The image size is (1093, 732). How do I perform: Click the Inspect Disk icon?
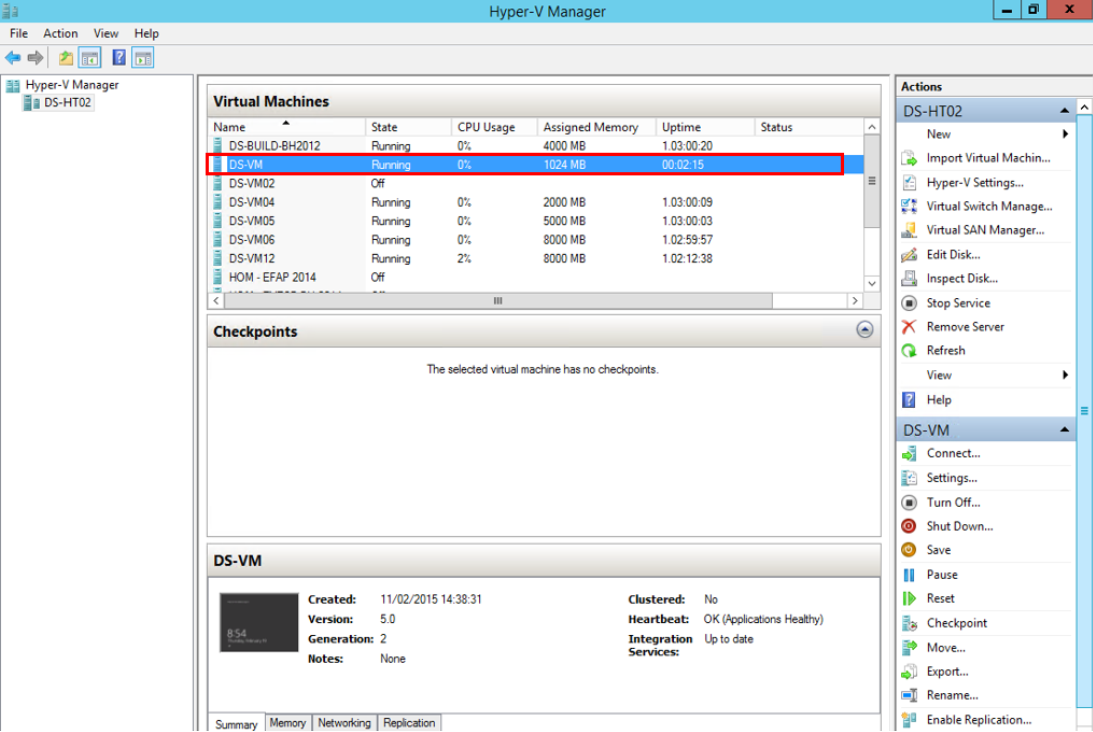(x=909, y=278)
